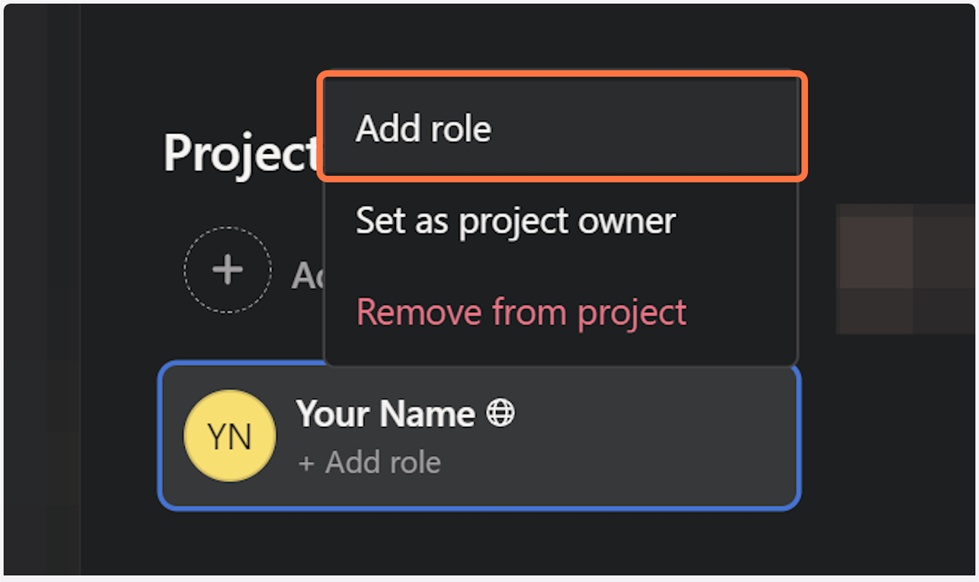Click the Your Name member name
Screen dimensions: 979x582
[x=385, y=413]
